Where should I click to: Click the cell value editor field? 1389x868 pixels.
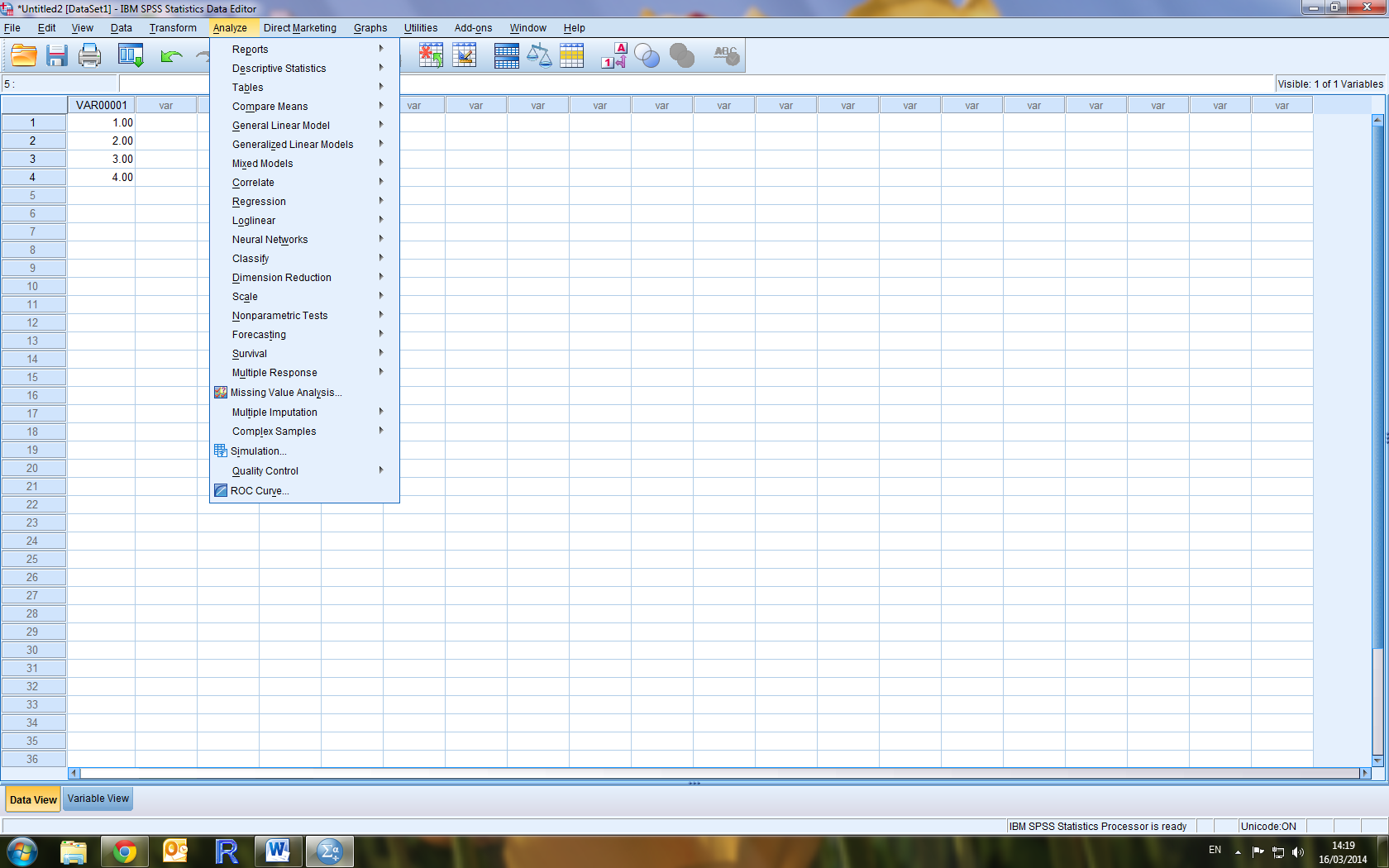point(696,83)
